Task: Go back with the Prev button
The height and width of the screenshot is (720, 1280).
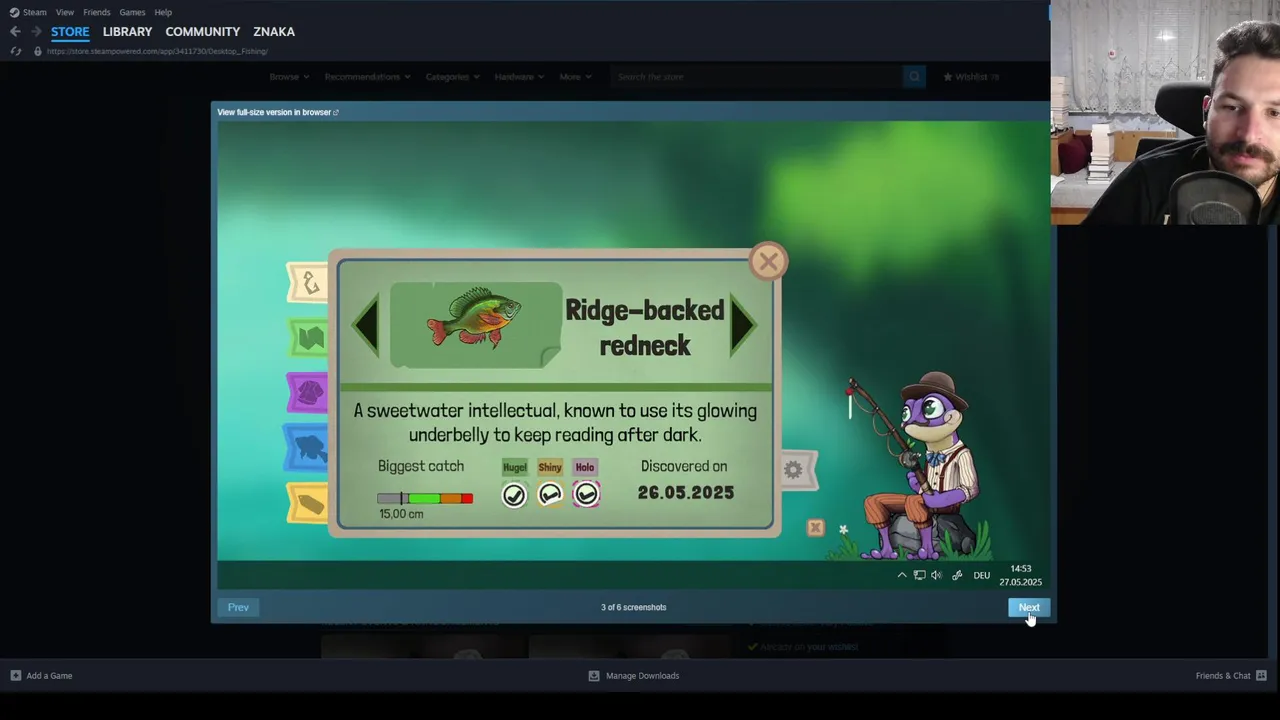Action: (x=238, y=607)
